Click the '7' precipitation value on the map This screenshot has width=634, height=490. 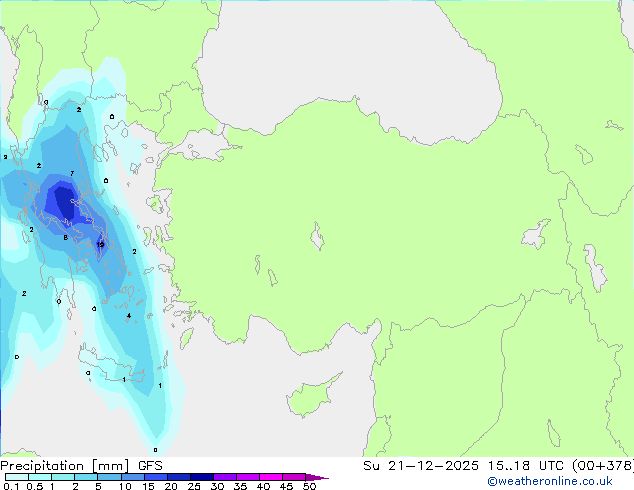click(x=72, y=173)
